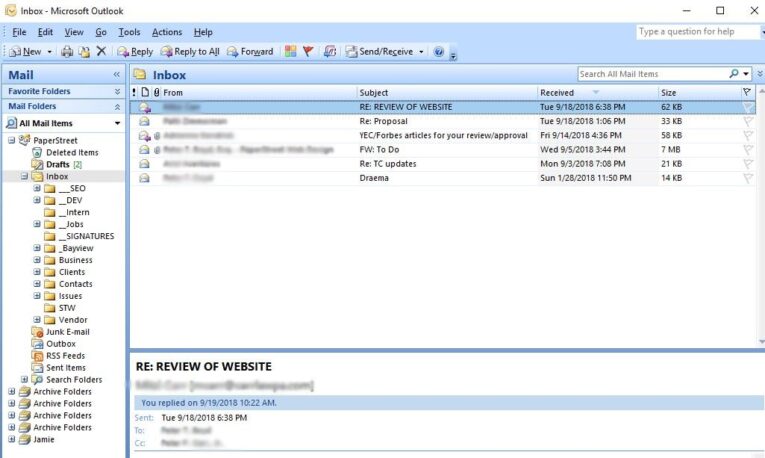Select the Re: TC updates message
The height and width of the screenshot is (458, 765).
point(443,164)
